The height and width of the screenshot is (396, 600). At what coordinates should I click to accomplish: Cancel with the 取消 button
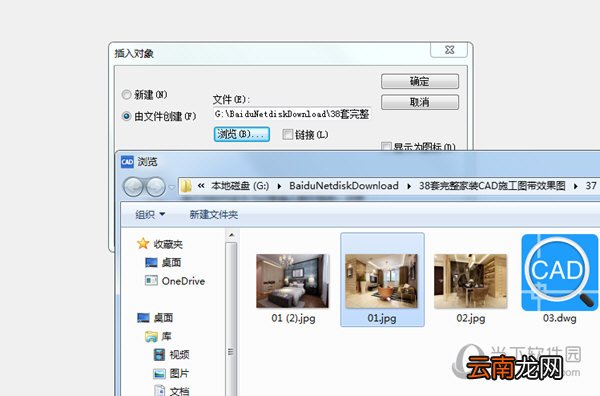coord(420,102)
